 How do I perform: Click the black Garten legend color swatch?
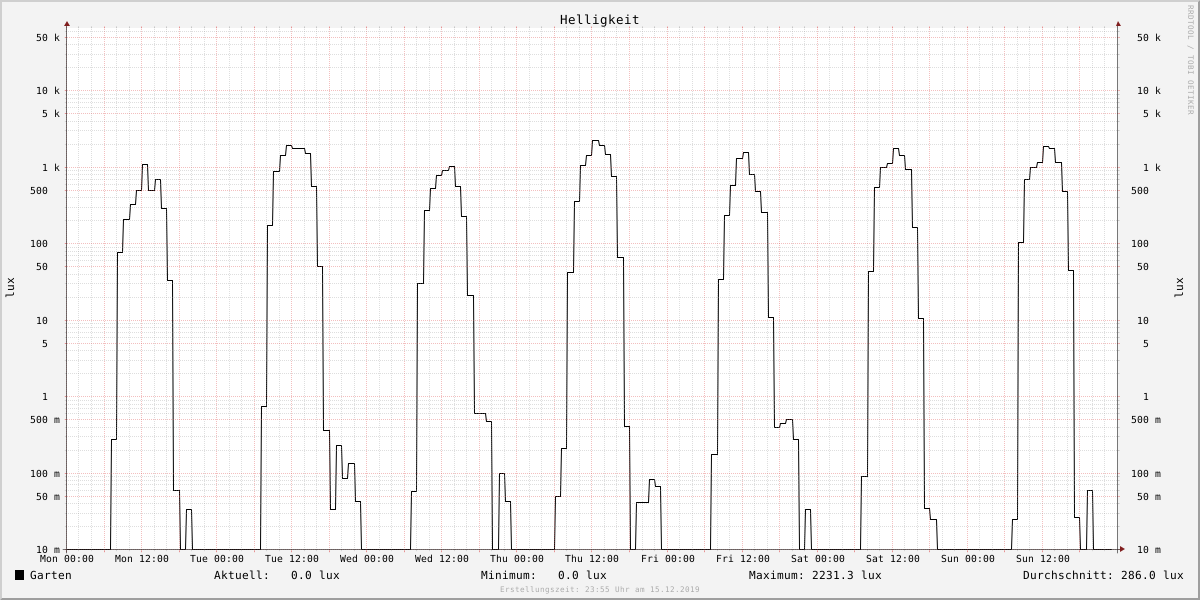(19, 575)
